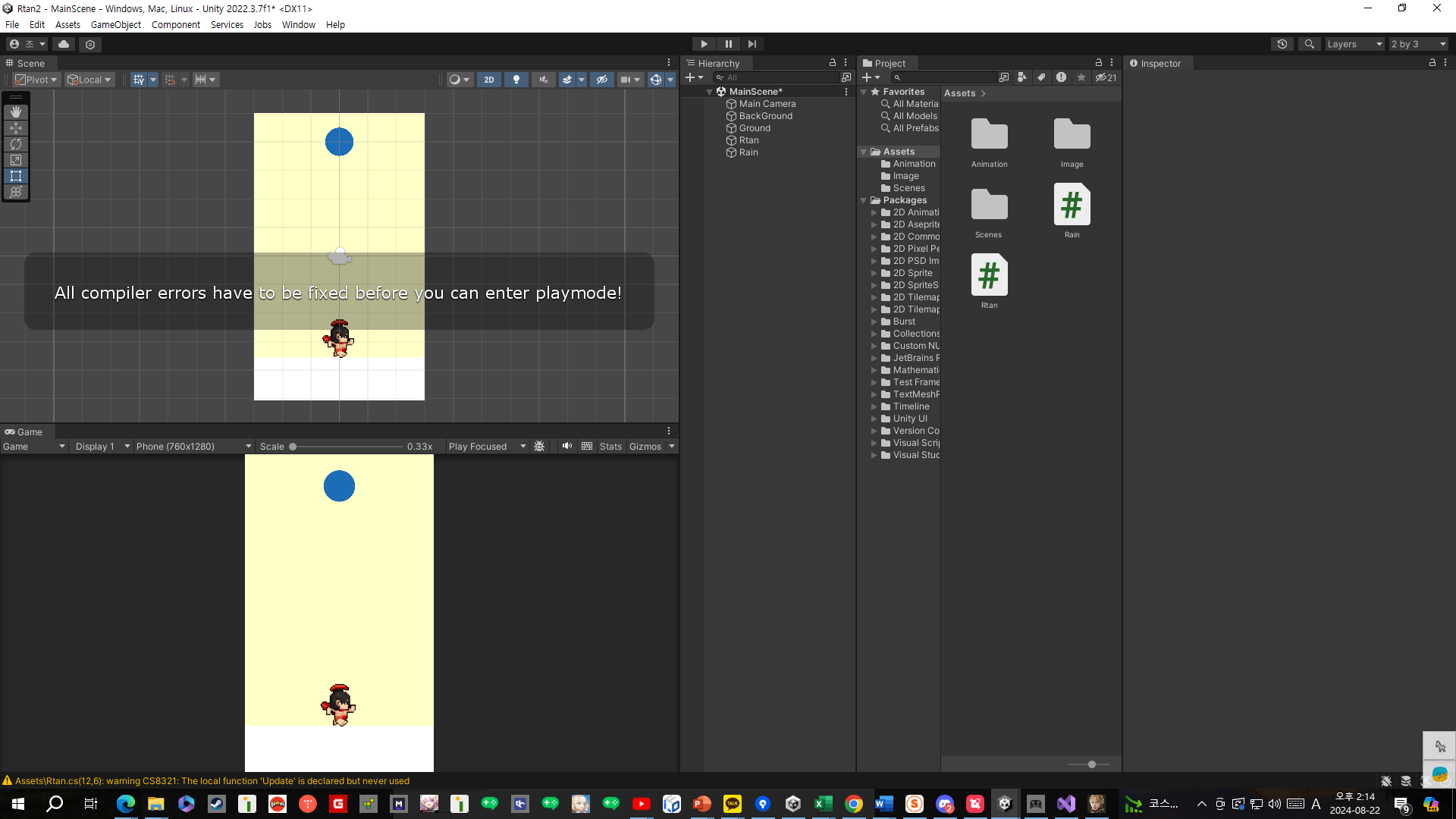
Task: Toggle the Inspector lock icon
Action: (1432, 63)
